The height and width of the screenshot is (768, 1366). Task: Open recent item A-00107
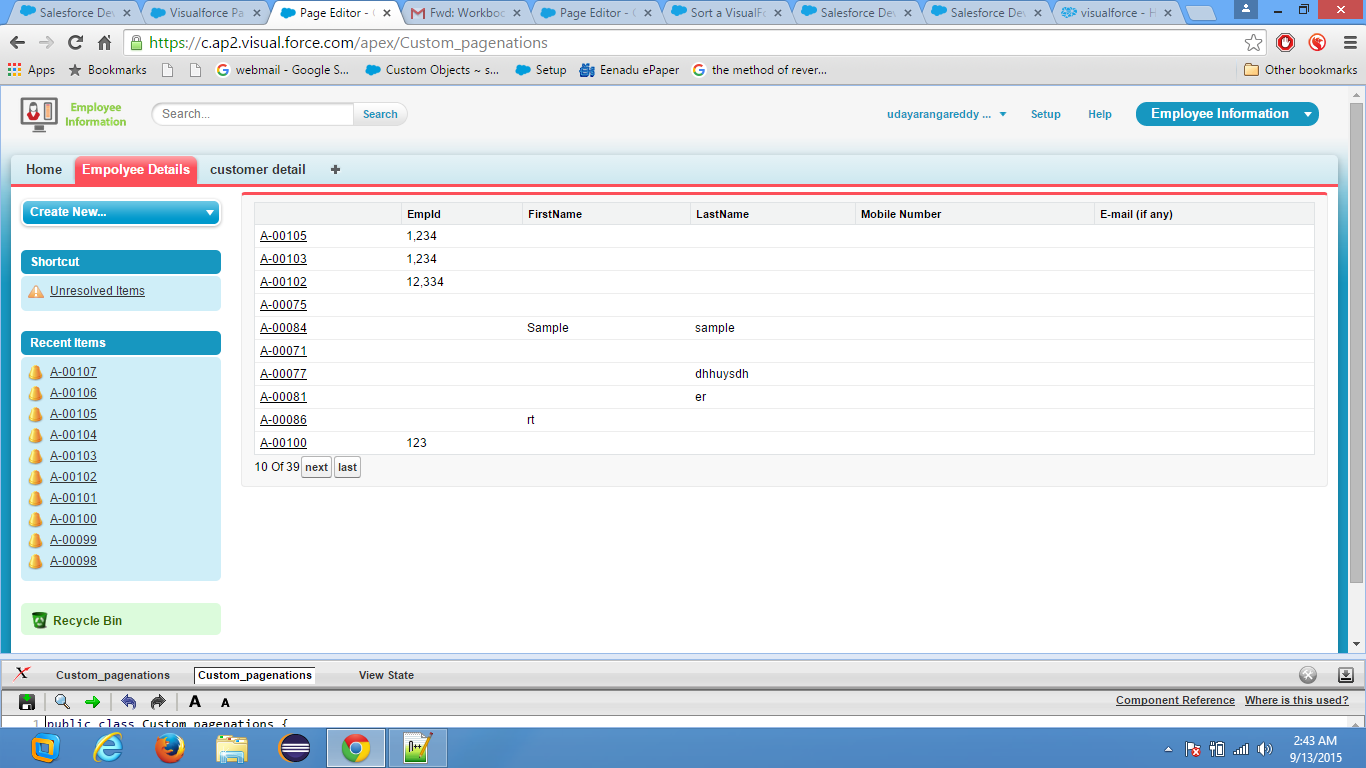(73, 372)
